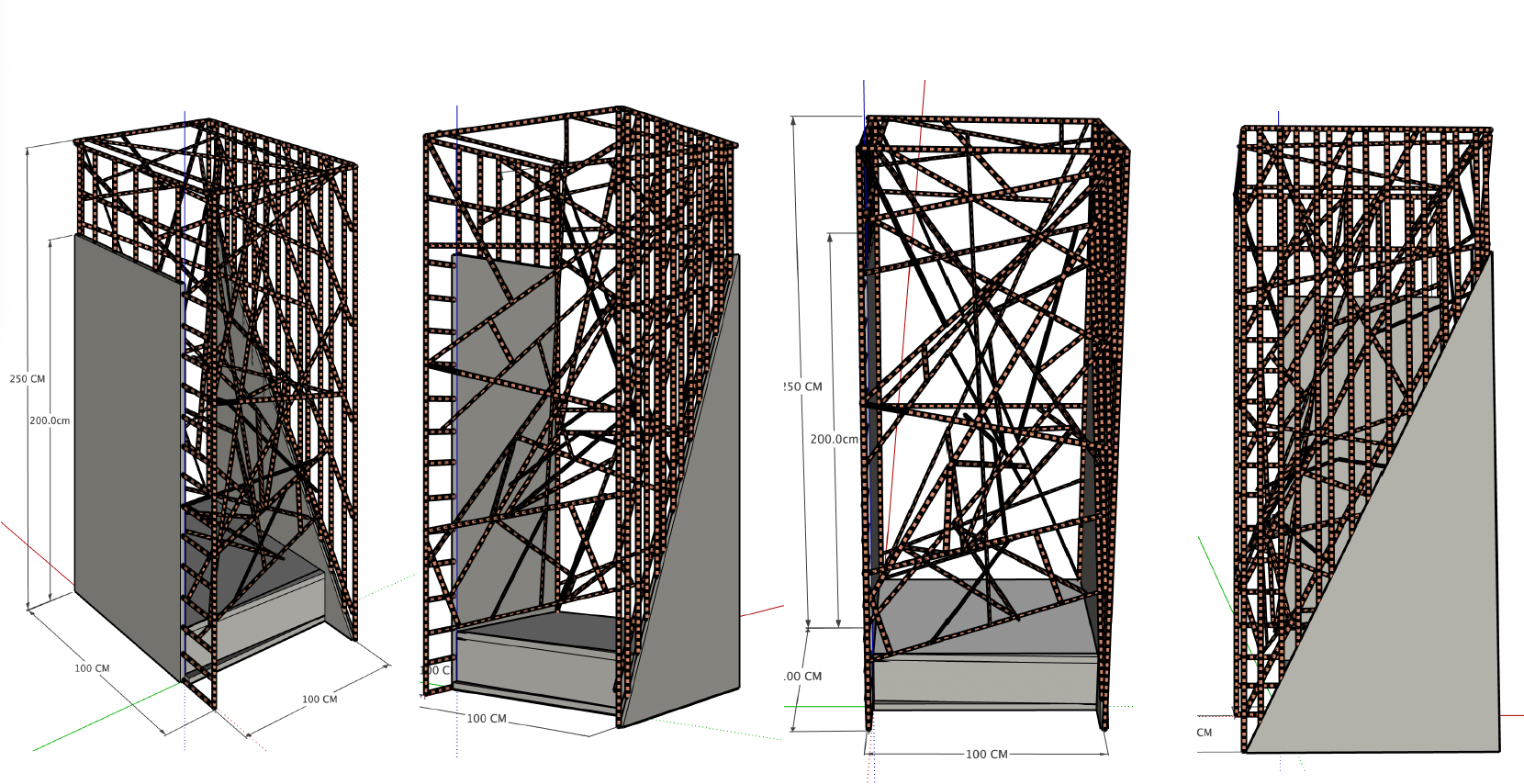This screenshot has width=1524, height=784.
Task: Click the 250 CM height label on leftmost model
Action: (x=27, y=379)
